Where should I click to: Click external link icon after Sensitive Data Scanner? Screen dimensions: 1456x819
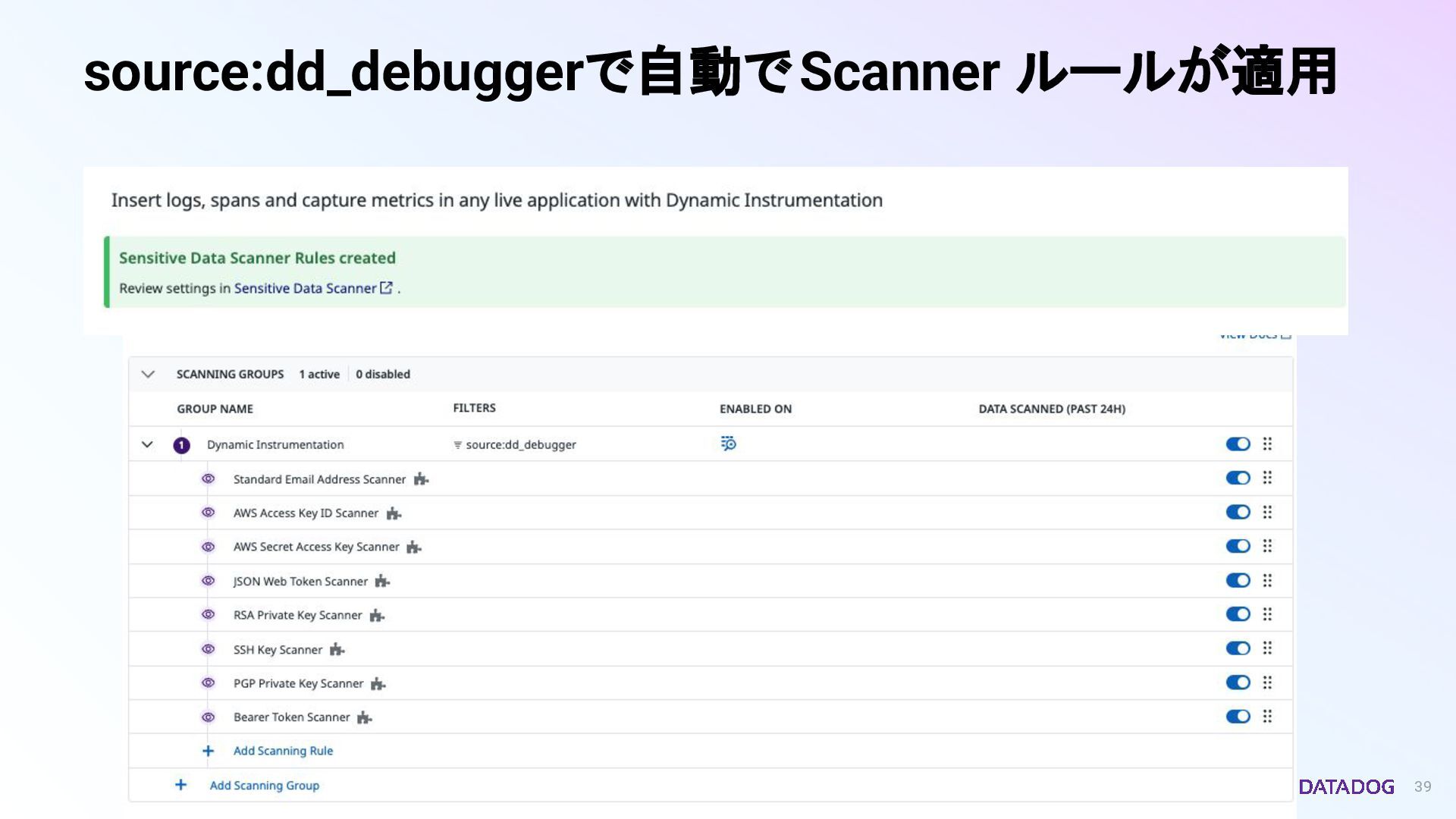coord(386,287)
